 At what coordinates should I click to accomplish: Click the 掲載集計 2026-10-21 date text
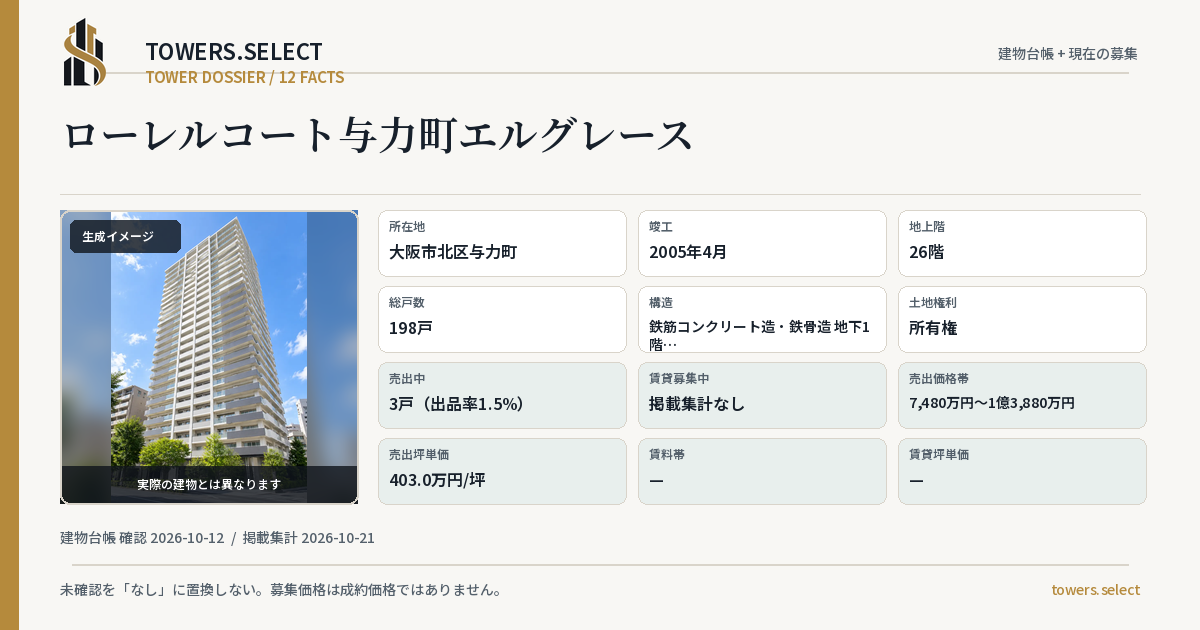[x=309, y=538]
